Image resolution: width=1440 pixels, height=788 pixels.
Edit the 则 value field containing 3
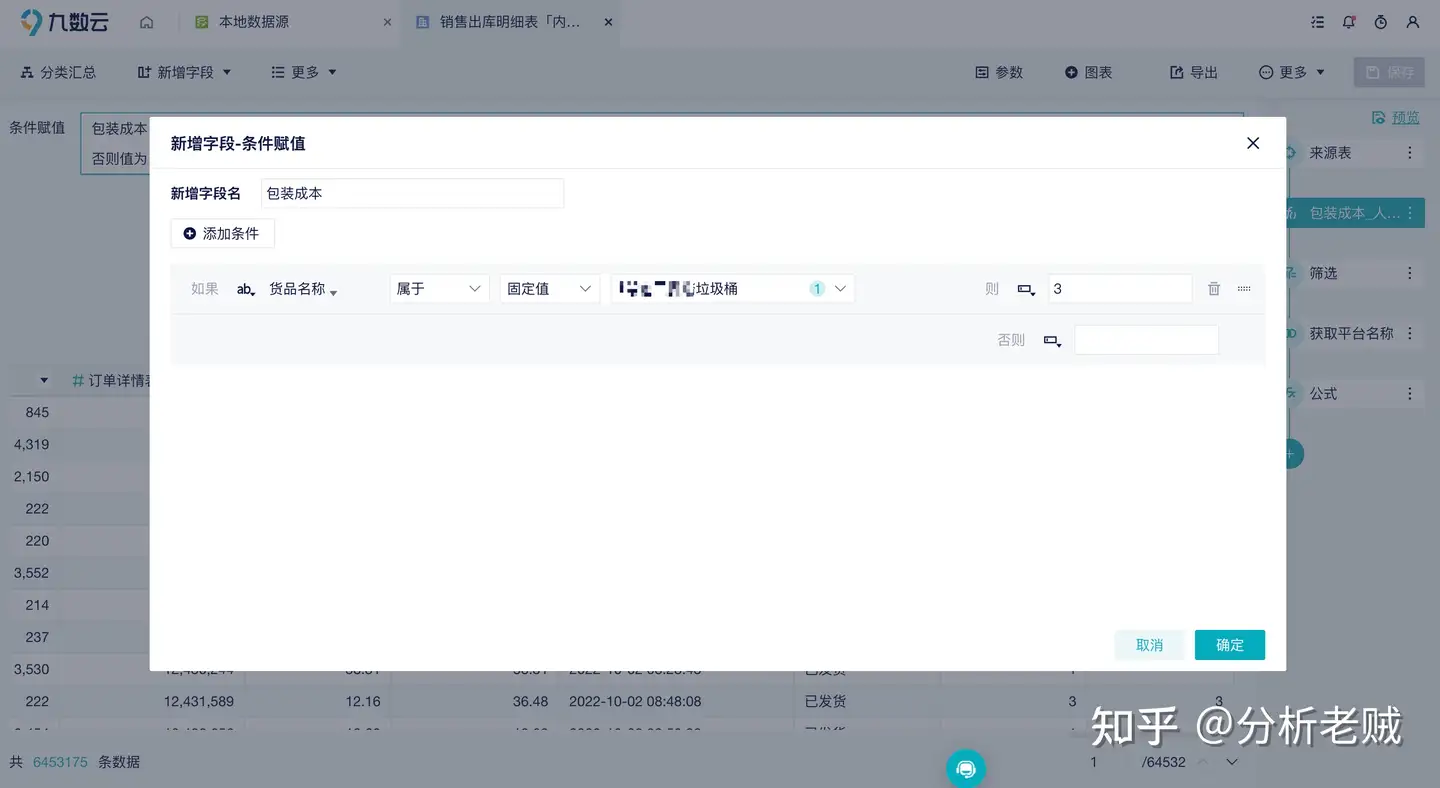[x=1120, y=288]
